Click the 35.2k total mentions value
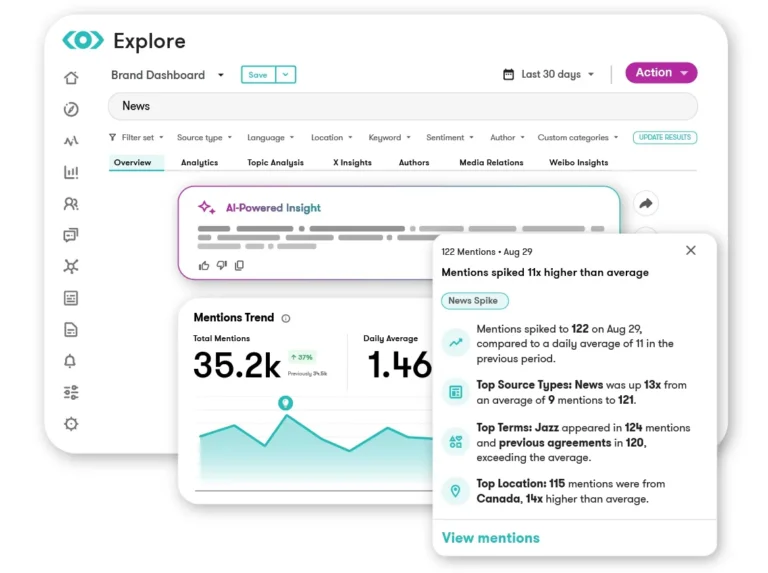This screenshot has height=573, width=768. [237, 365]
